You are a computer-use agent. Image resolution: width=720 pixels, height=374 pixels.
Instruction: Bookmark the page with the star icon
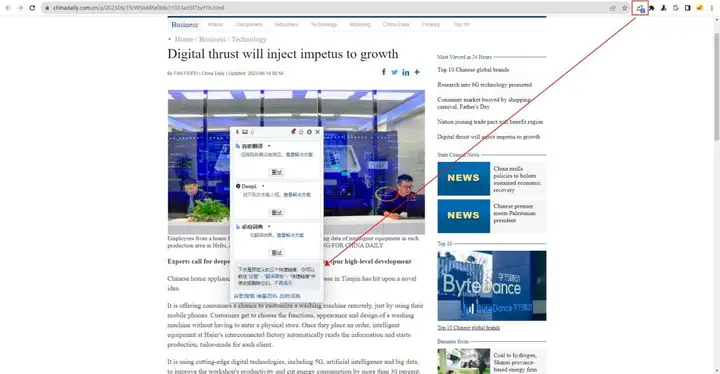coord(624,8)
